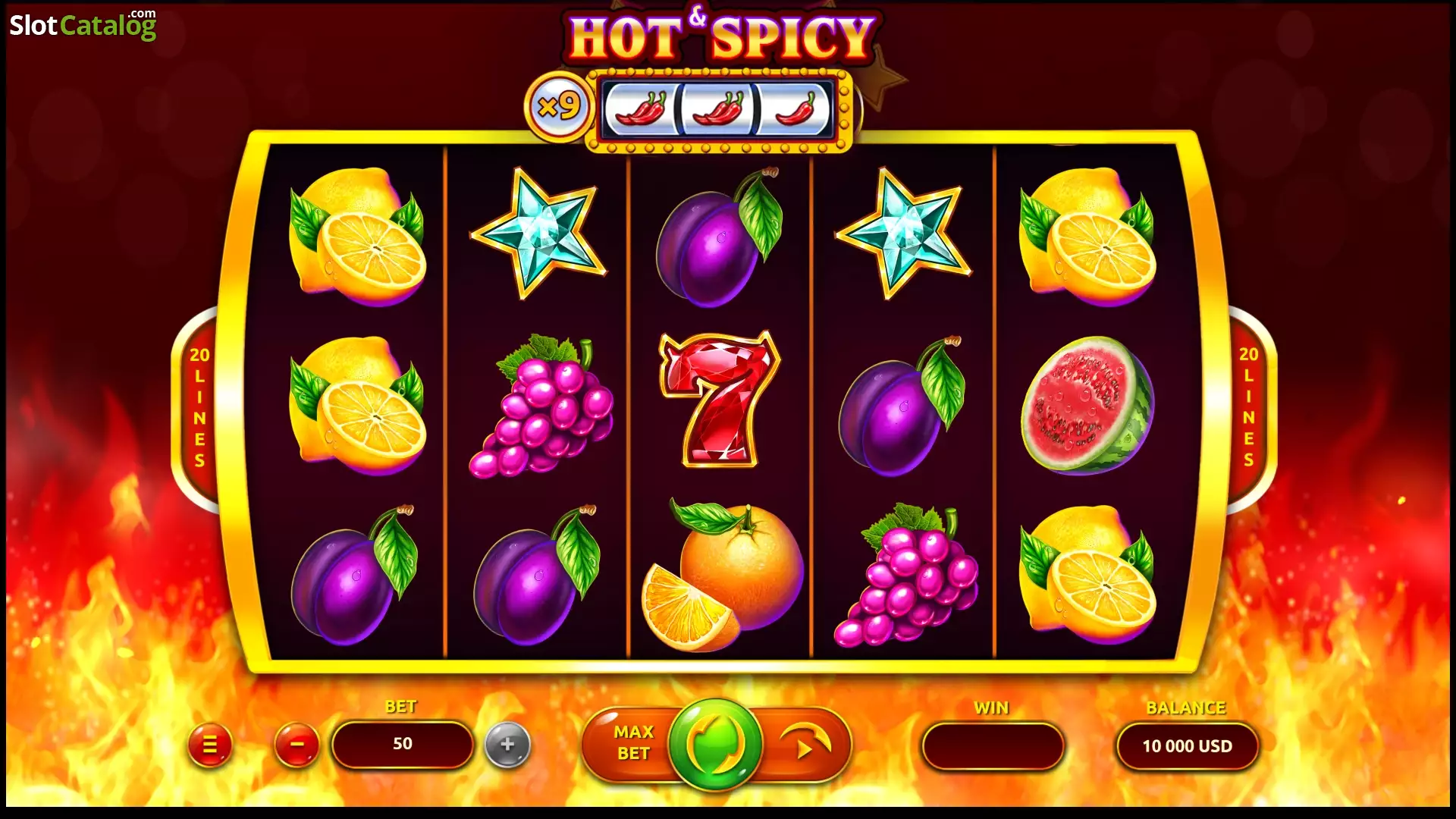
Task: Click the single chili in mini reel
Action: point(795,108)
